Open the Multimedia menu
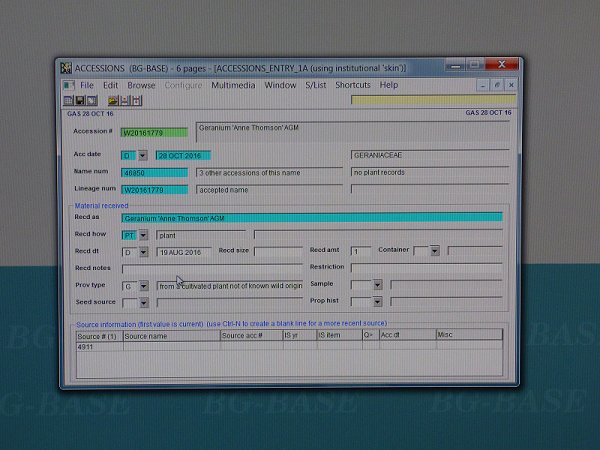The height and width of the screenshot is (450, 600). tap(233, 85)
